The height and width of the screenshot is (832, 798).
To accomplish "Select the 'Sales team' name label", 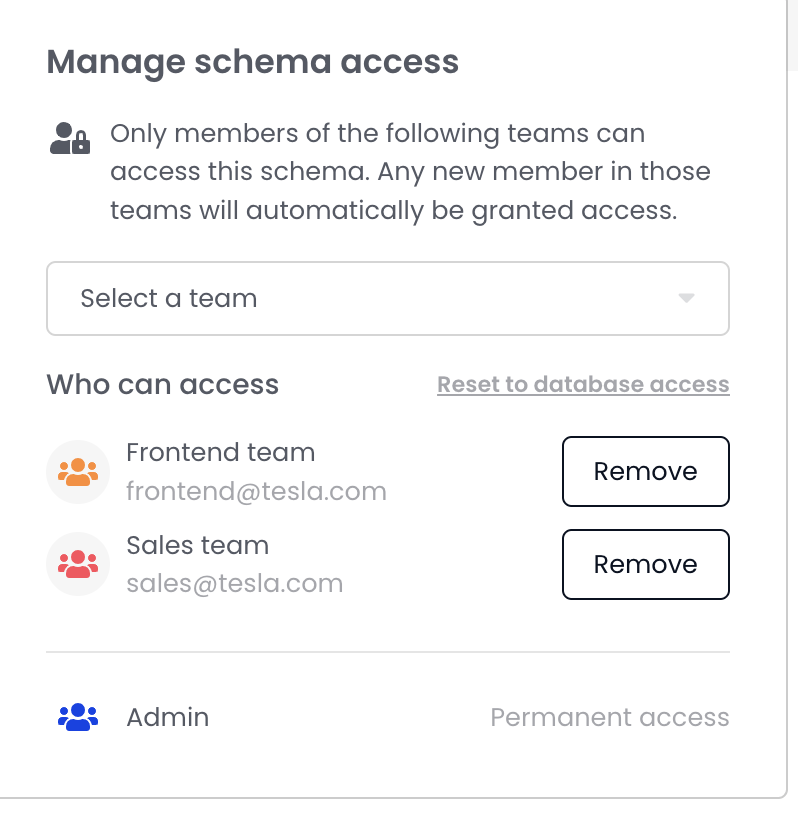I will (197, 546).
